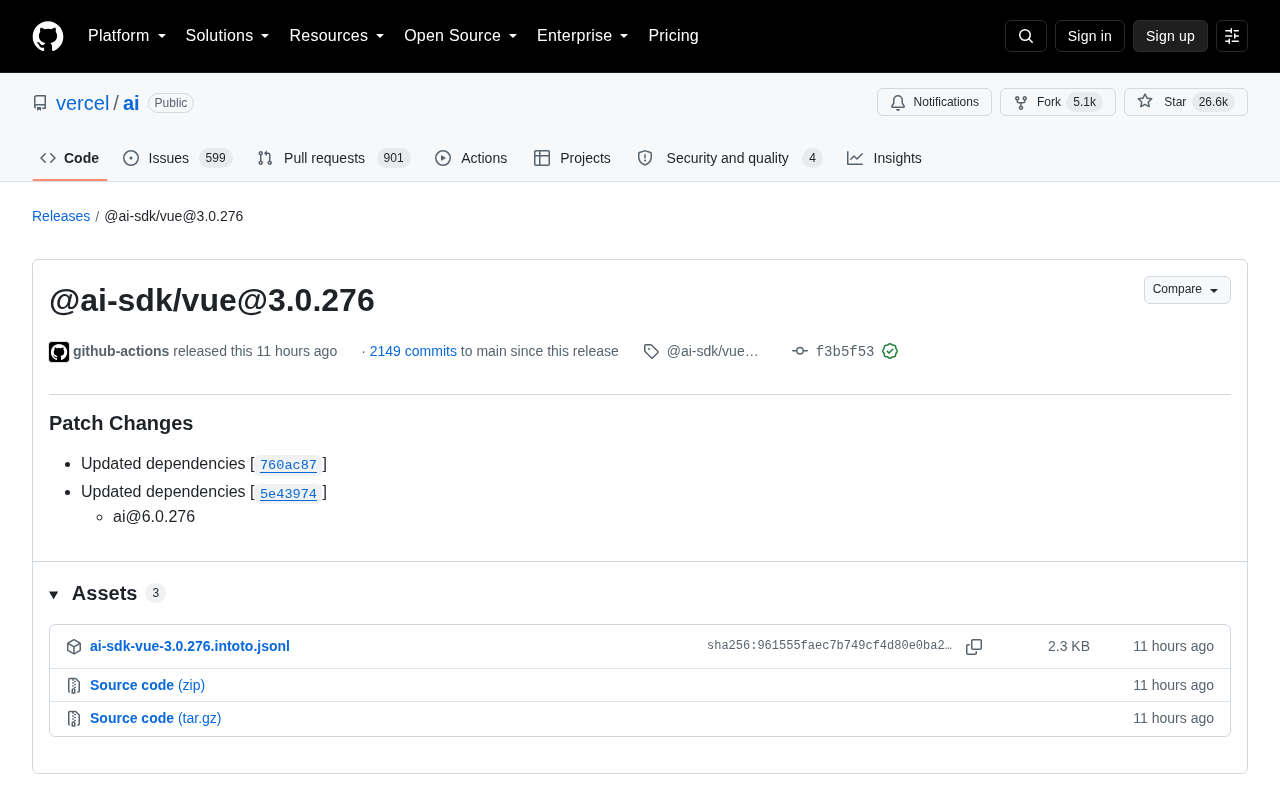The width and height of the screenshot is (1280, 800).
Task: Expand the Platform menu
Action: (127, 36)
